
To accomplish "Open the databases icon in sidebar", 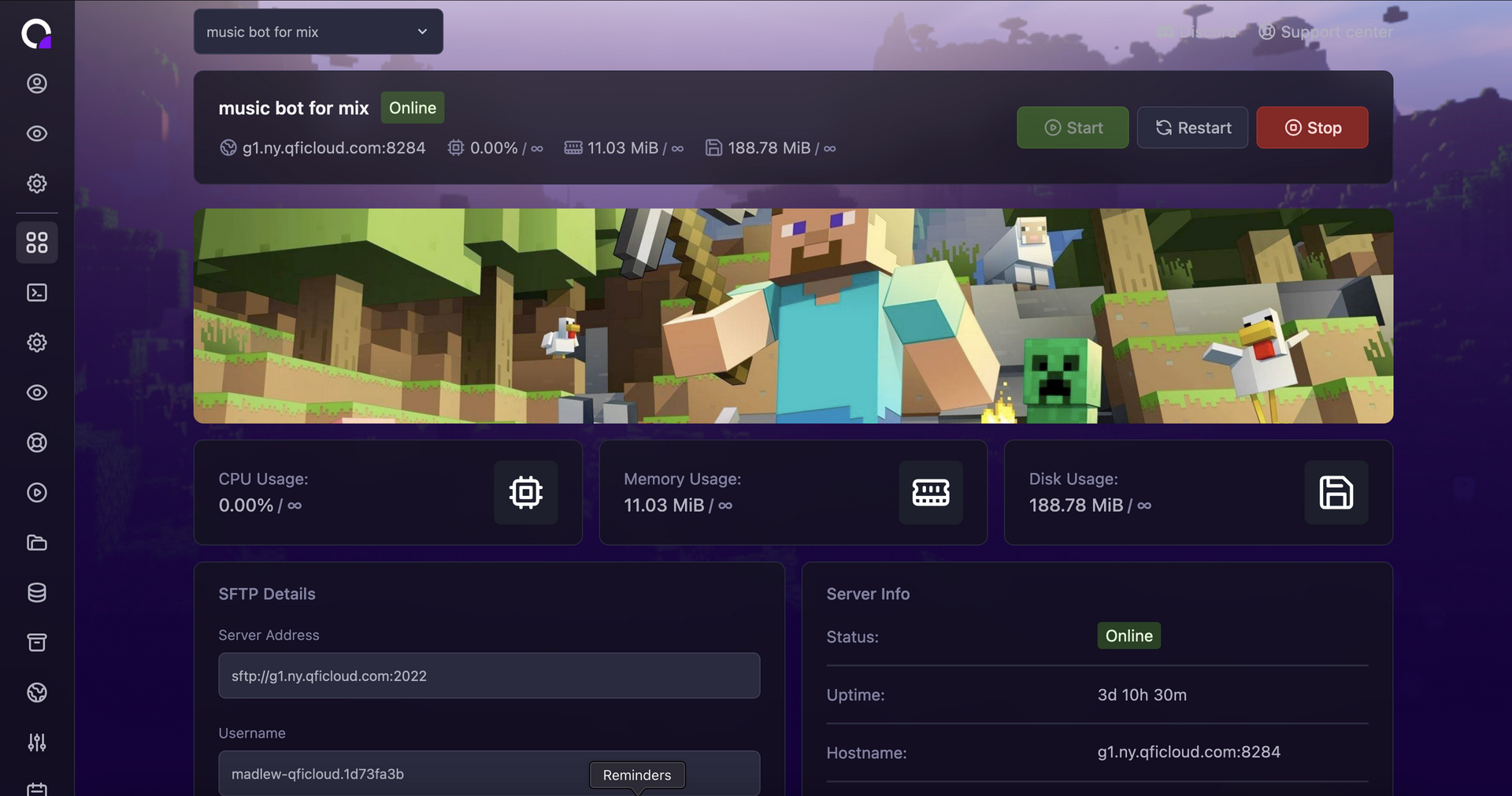I will coord(37,593).
